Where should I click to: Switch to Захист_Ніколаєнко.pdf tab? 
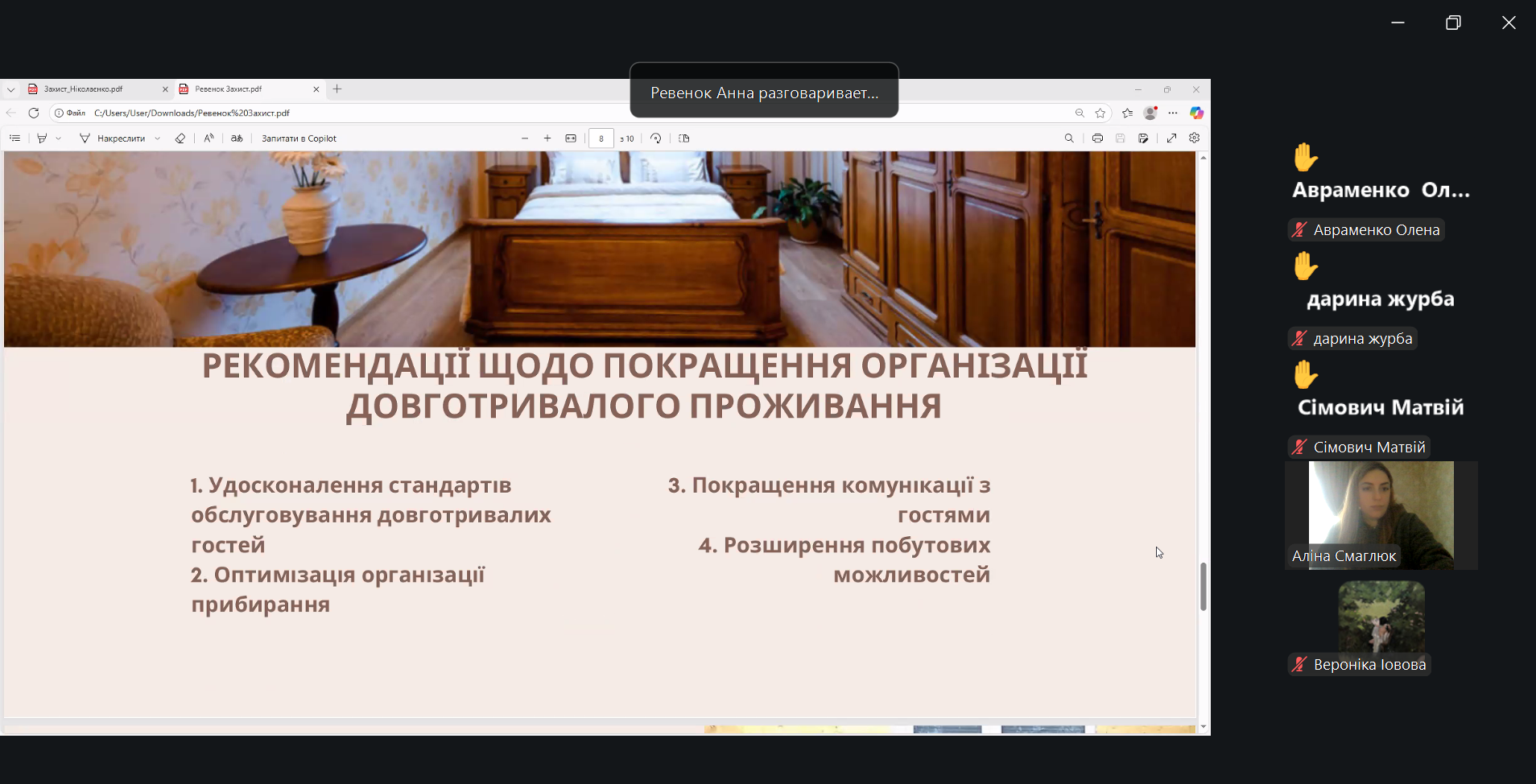click(89, 89)
